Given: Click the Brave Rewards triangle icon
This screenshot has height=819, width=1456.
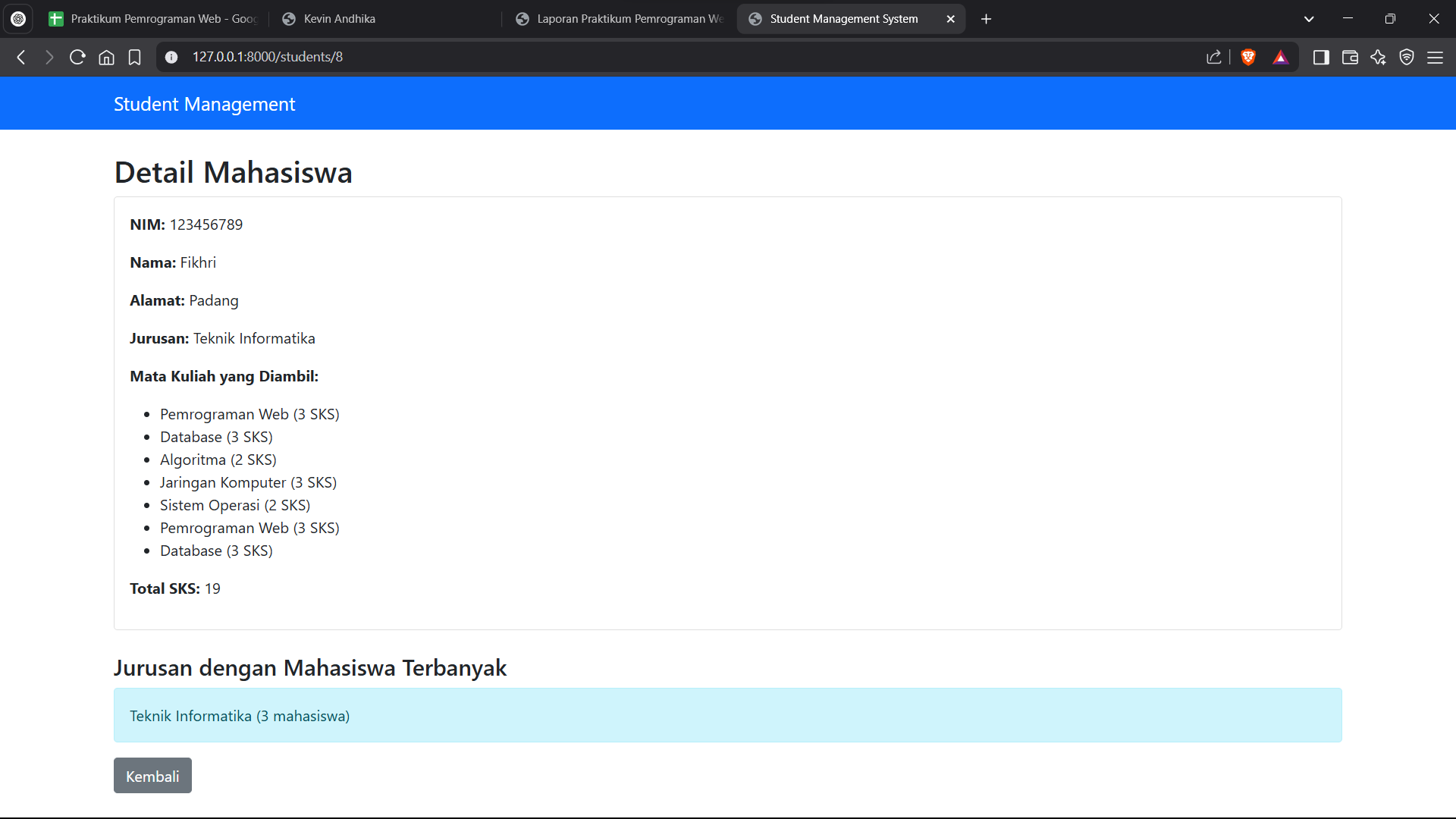Looking at the screenshot, I should click(1281, 57).
